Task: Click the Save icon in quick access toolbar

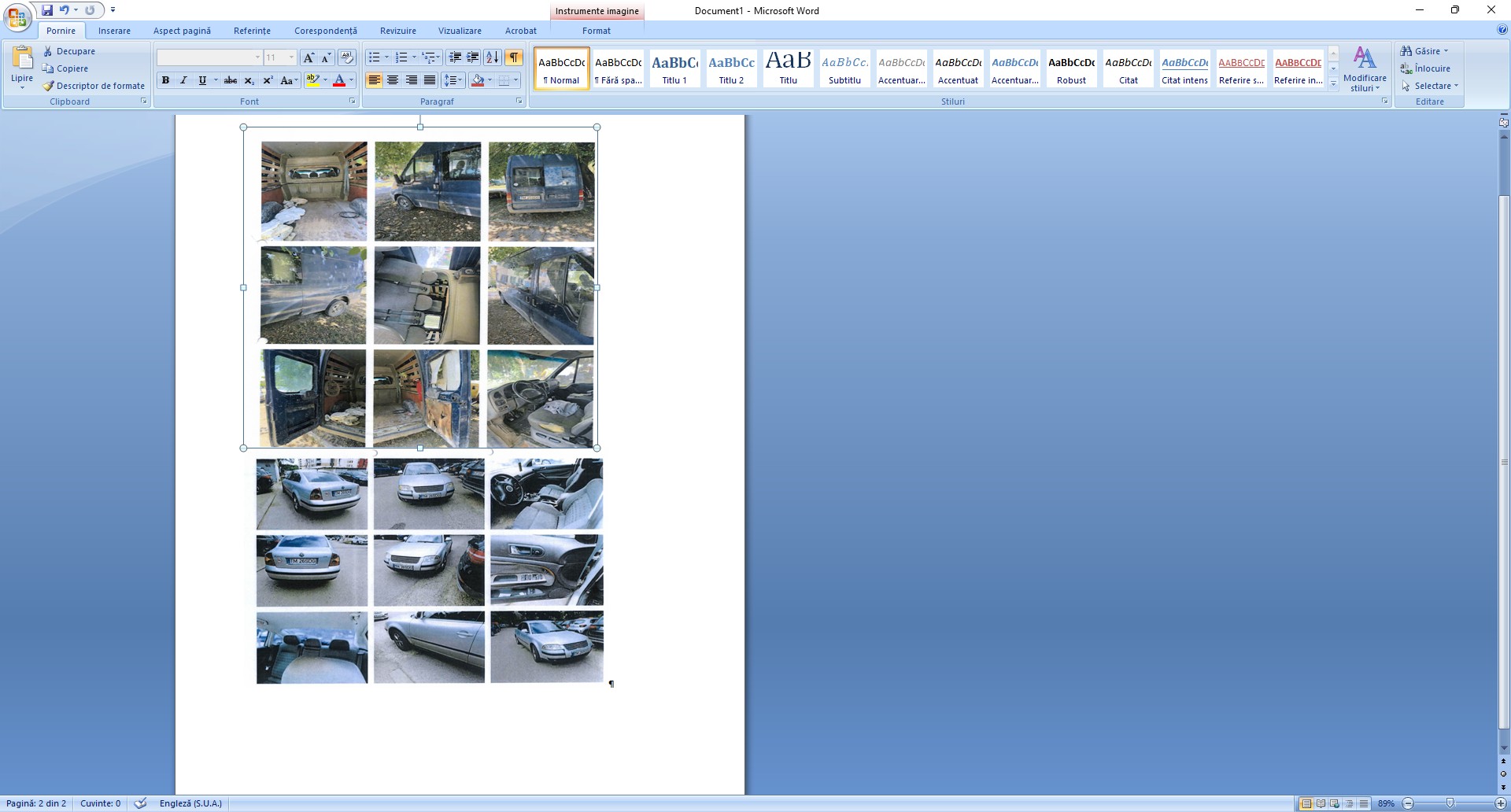Action: (x=47, y=10)
